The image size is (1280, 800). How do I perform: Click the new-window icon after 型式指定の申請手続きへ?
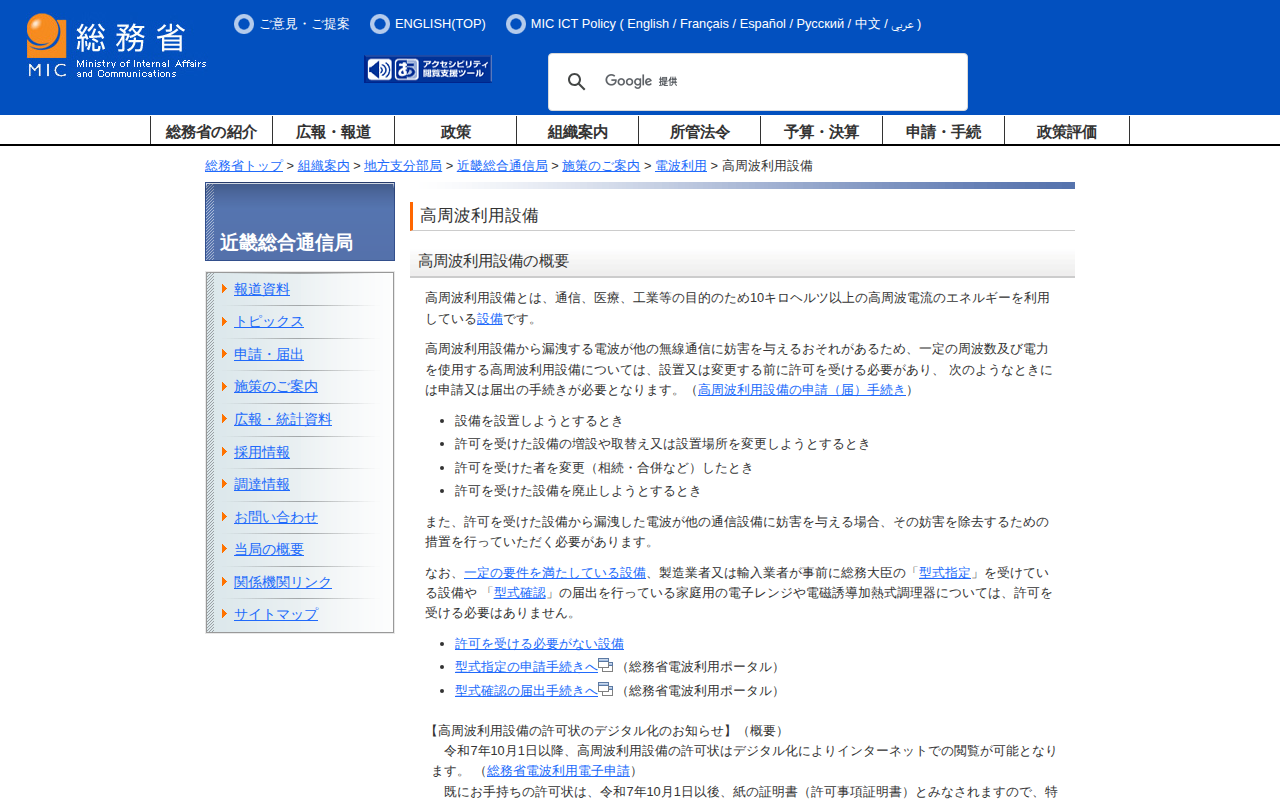pyautogui.click(x=605, y=666)
